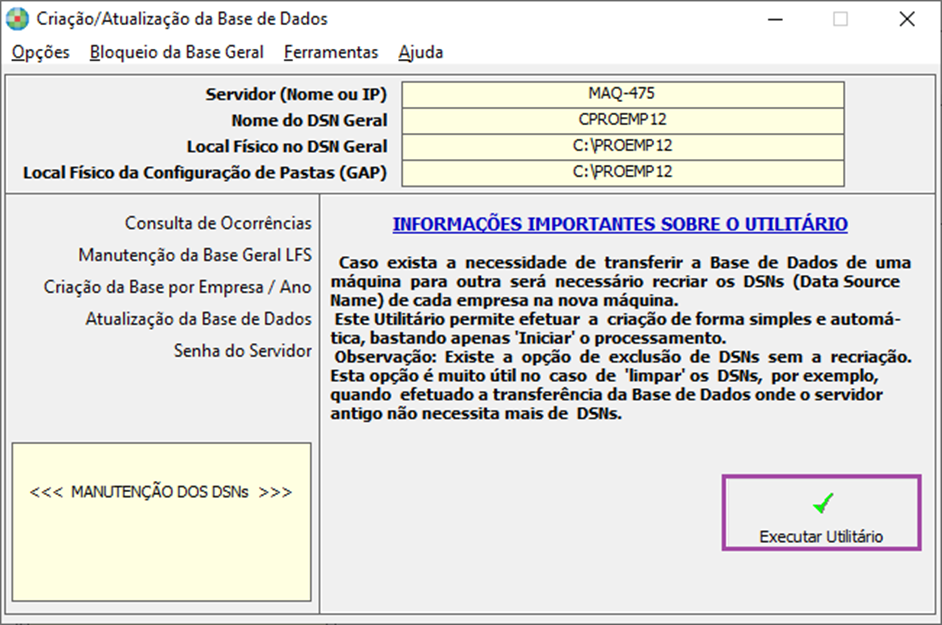Screen dimensions: 942x625
Task: Click the Nome do DSN Geral label
Action: point(309,120)
